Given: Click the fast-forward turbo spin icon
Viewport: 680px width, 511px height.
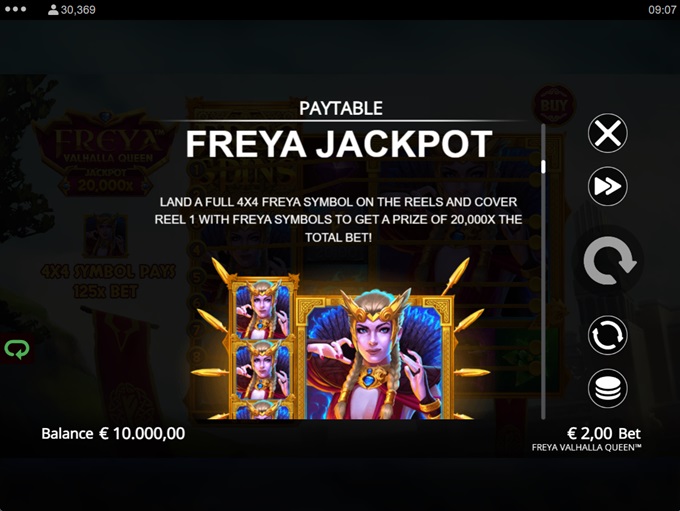Looking at the screenshot, I should [607, 186].
